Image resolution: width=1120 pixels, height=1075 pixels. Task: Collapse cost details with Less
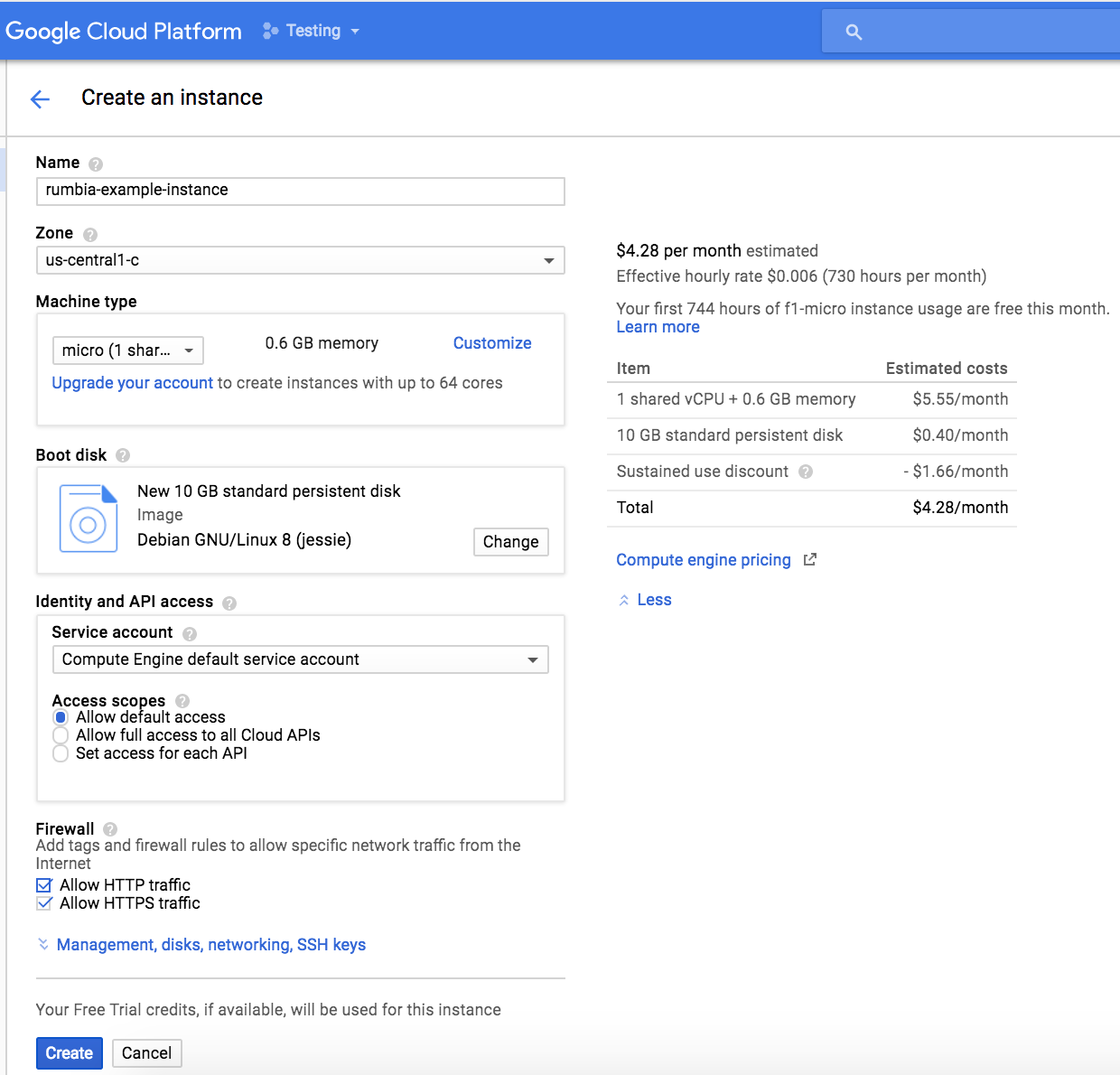point(645,600)
